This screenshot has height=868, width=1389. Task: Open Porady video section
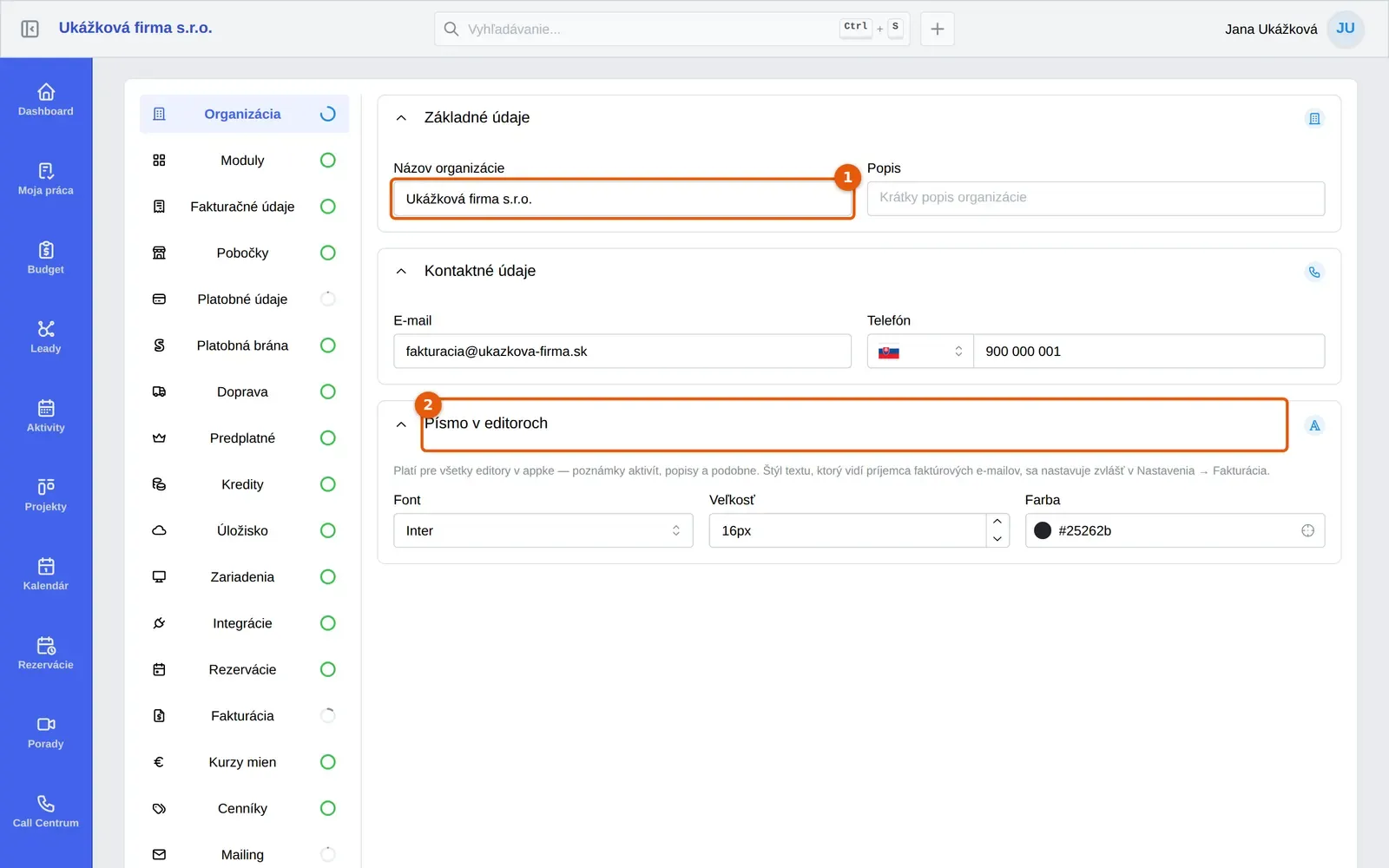point(46,732)
